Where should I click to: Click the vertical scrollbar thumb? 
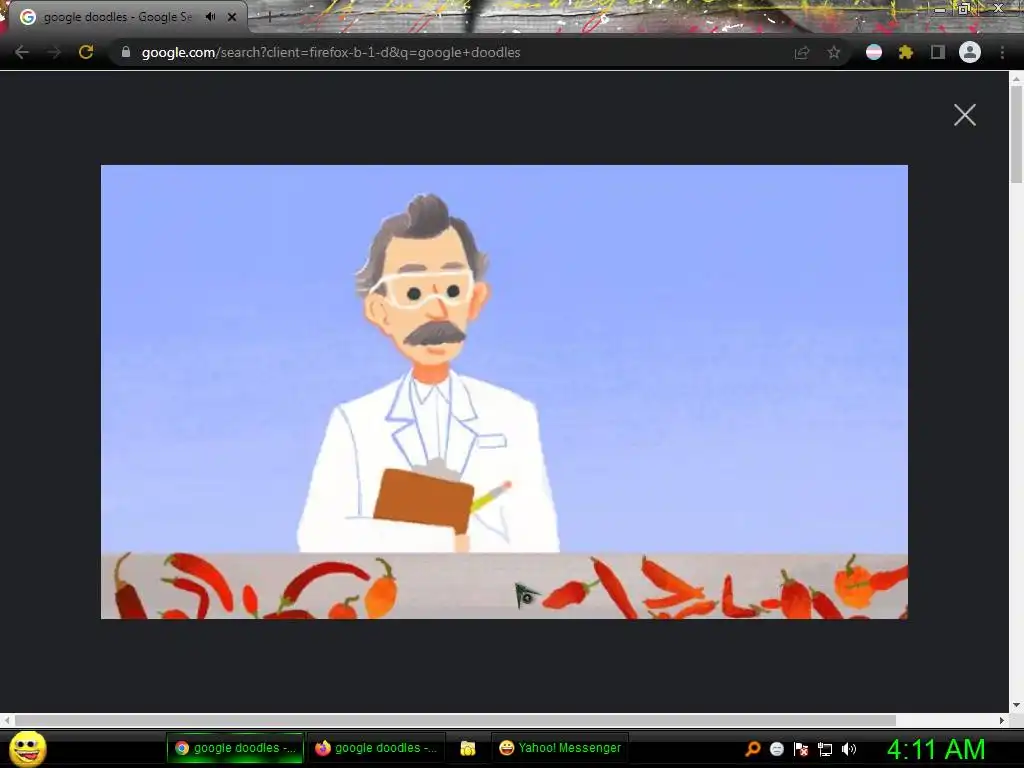coord(1016,134)
